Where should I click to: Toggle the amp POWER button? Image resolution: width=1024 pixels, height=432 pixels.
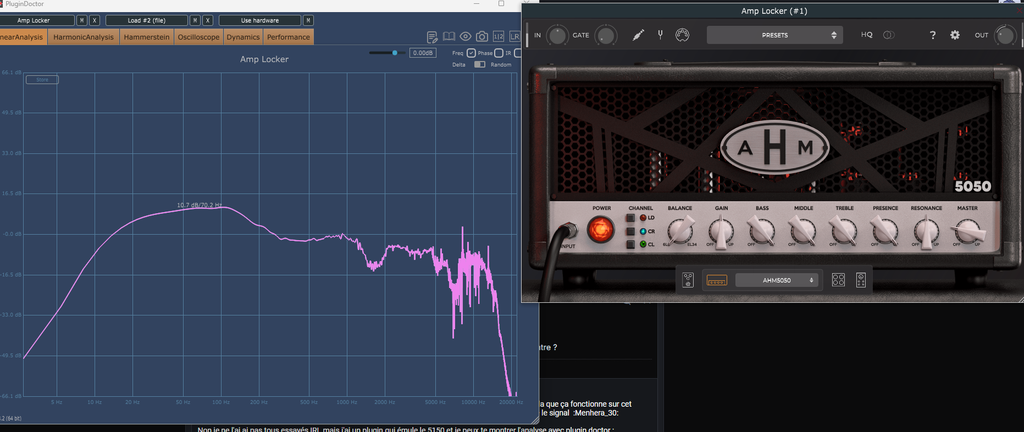pyautogui.click(x=600, y=230)
